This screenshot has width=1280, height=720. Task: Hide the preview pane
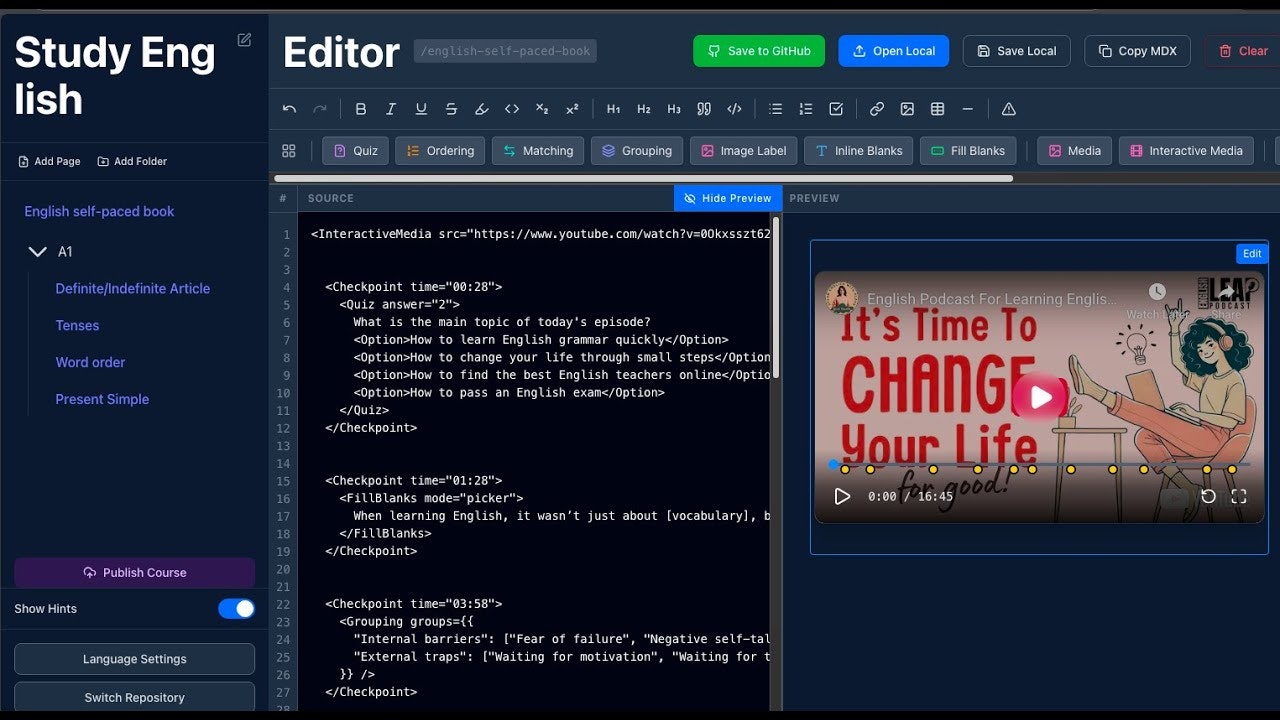click(728, 198)
